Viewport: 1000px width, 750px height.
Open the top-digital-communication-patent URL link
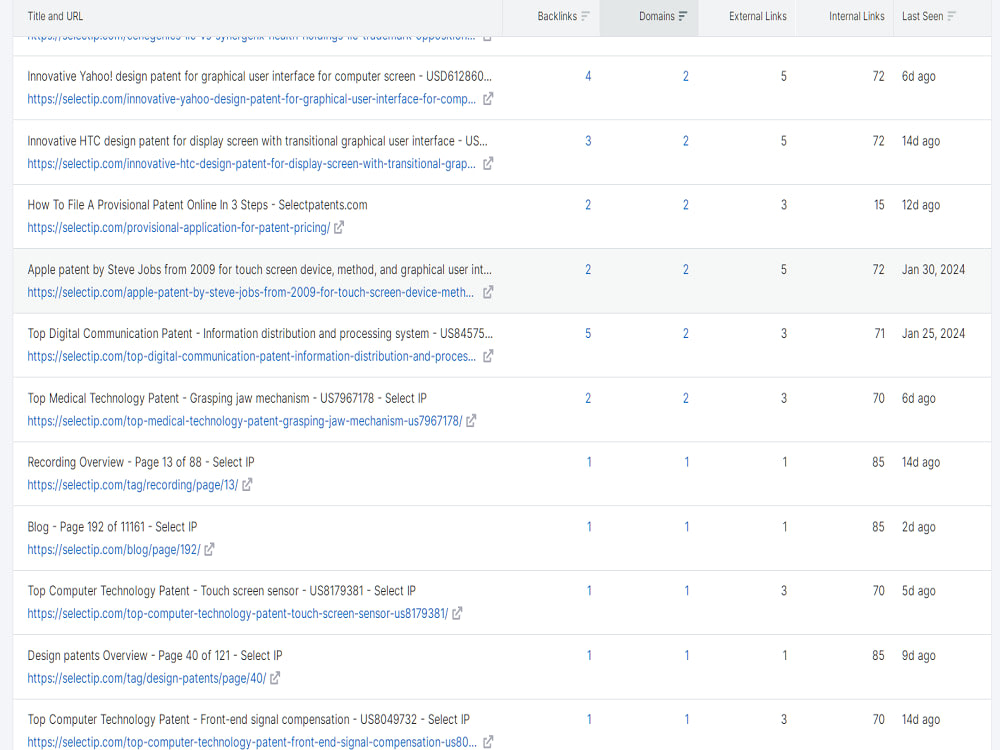click(x=251, y=356)
